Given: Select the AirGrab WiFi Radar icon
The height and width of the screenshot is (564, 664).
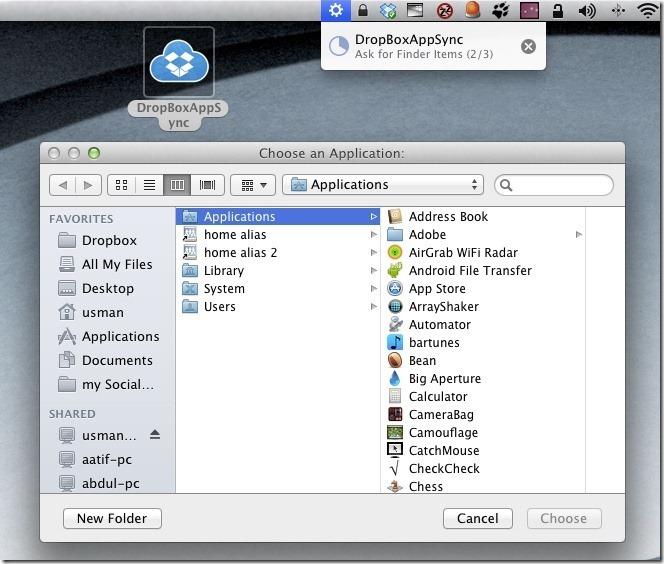Looking at the screenshot, I should click(x=395, y=252).
